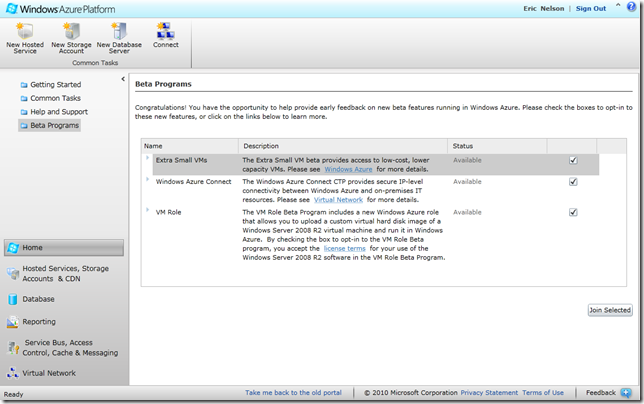Open the New Hosted Service icon

click(x=25, y=31)
